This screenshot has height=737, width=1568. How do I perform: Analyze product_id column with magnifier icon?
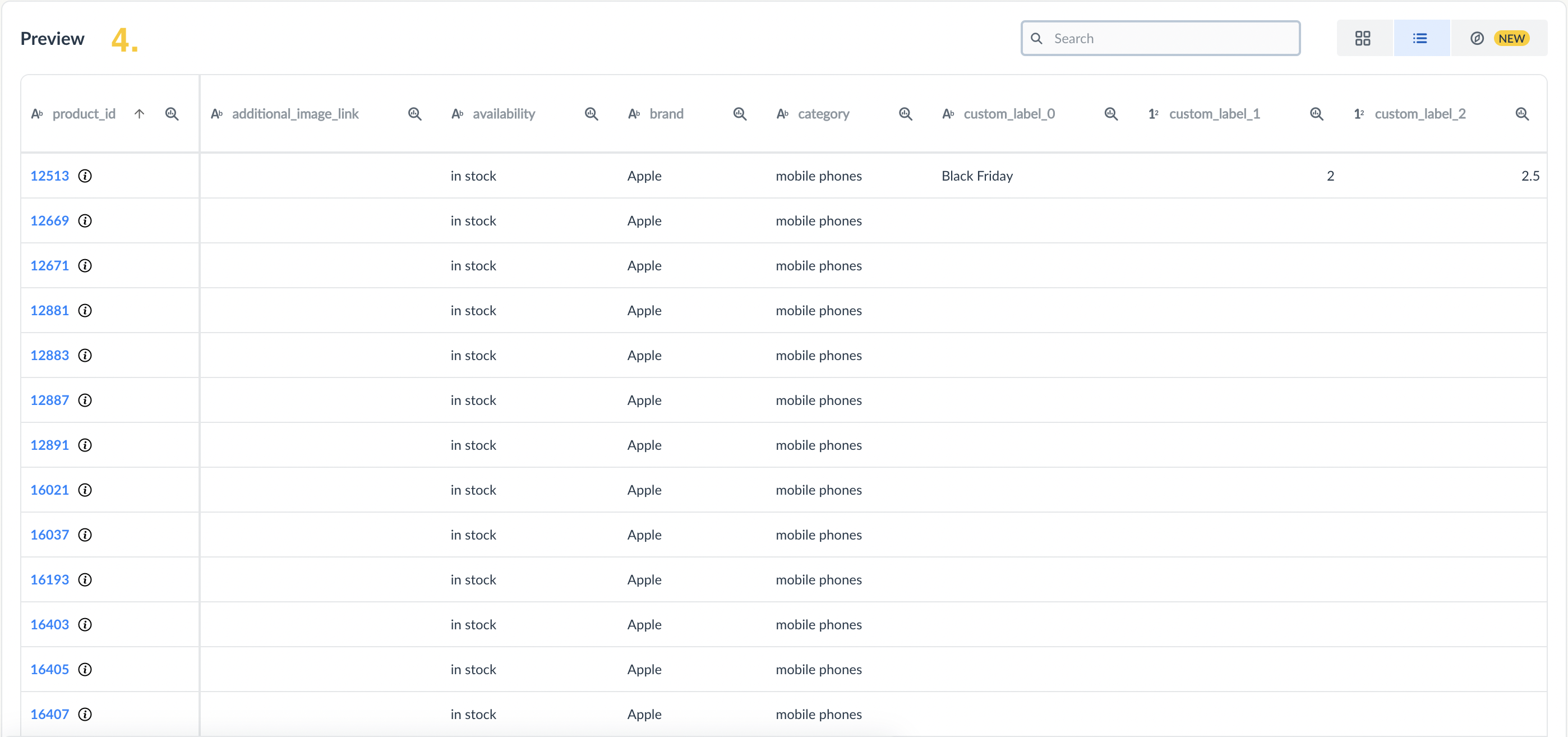pyautogui.click(x=172, y=114)
